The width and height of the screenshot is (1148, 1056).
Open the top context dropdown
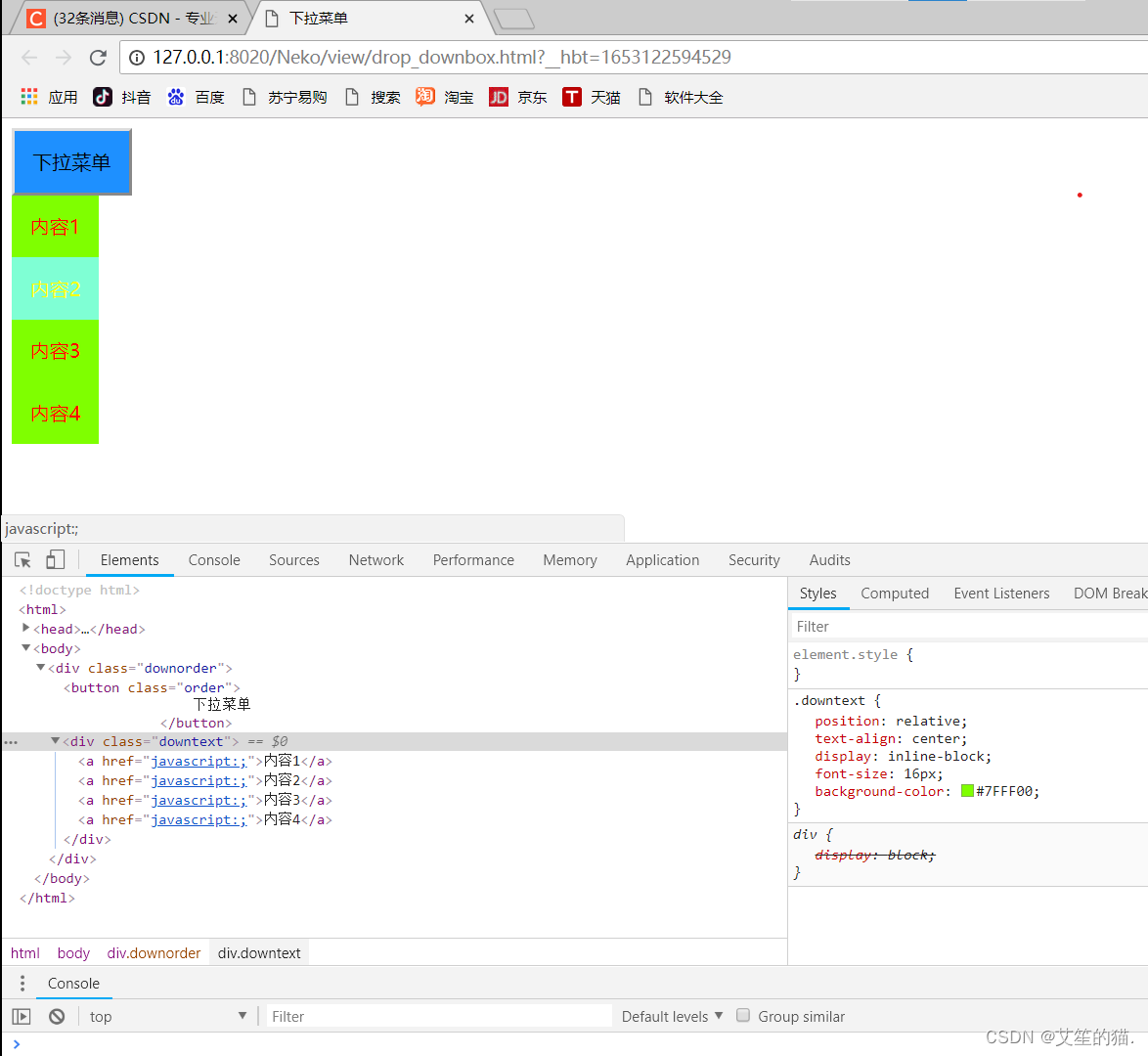click(167, 1017)
